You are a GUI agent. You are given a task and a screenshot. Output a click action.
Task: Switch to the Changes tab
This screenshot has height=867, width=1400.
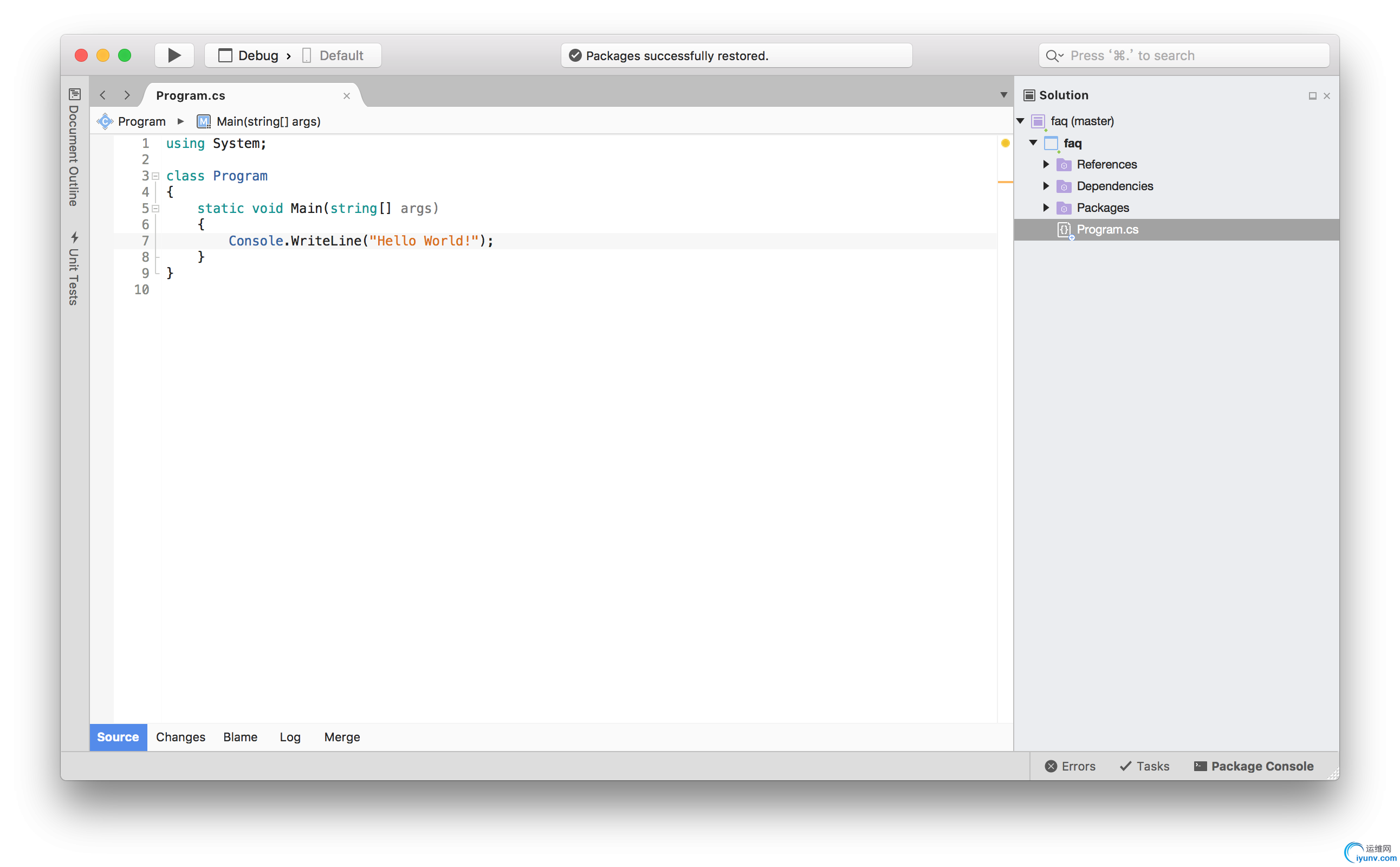[x=180, y=737]
